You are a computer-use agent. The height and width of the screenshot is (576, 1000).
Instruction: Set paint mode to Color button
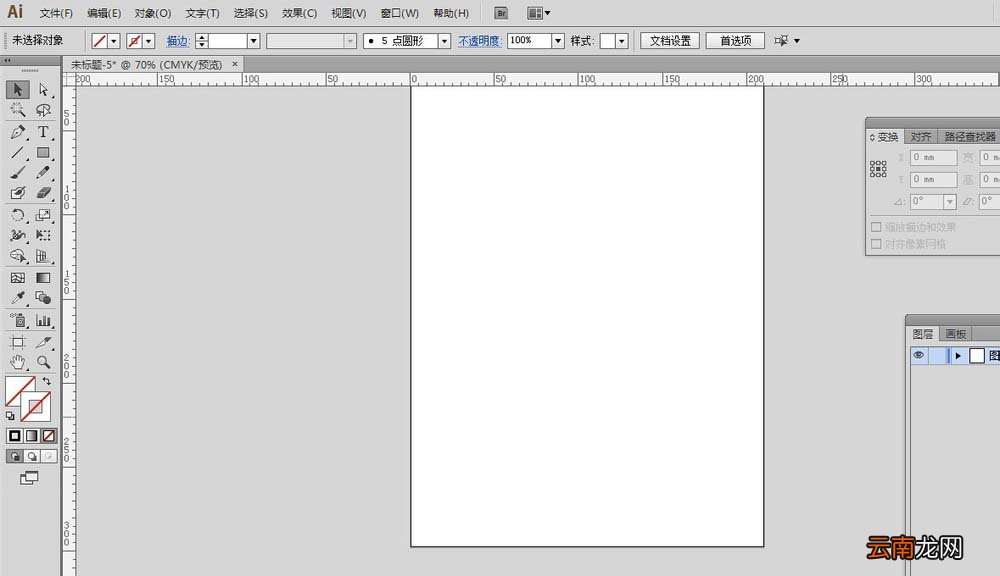coord(15,436)
